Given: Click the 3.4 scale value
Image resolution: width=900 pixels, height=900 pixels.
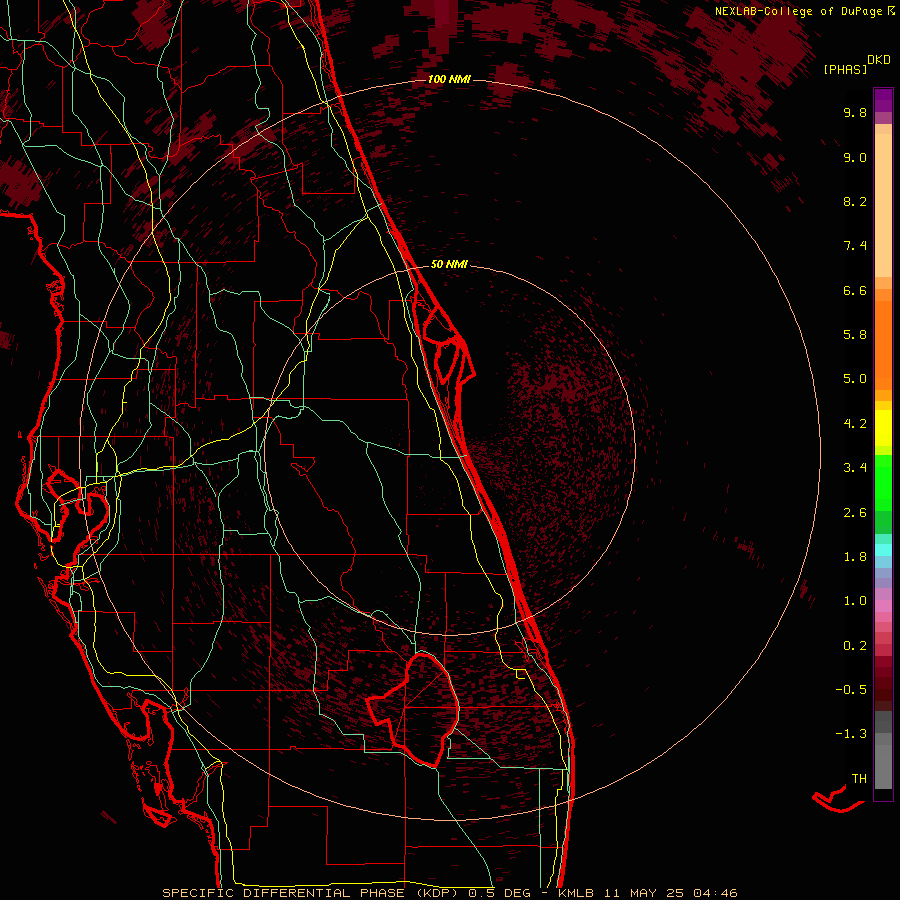Looking at the screenshot, I should tap(855, 468).
